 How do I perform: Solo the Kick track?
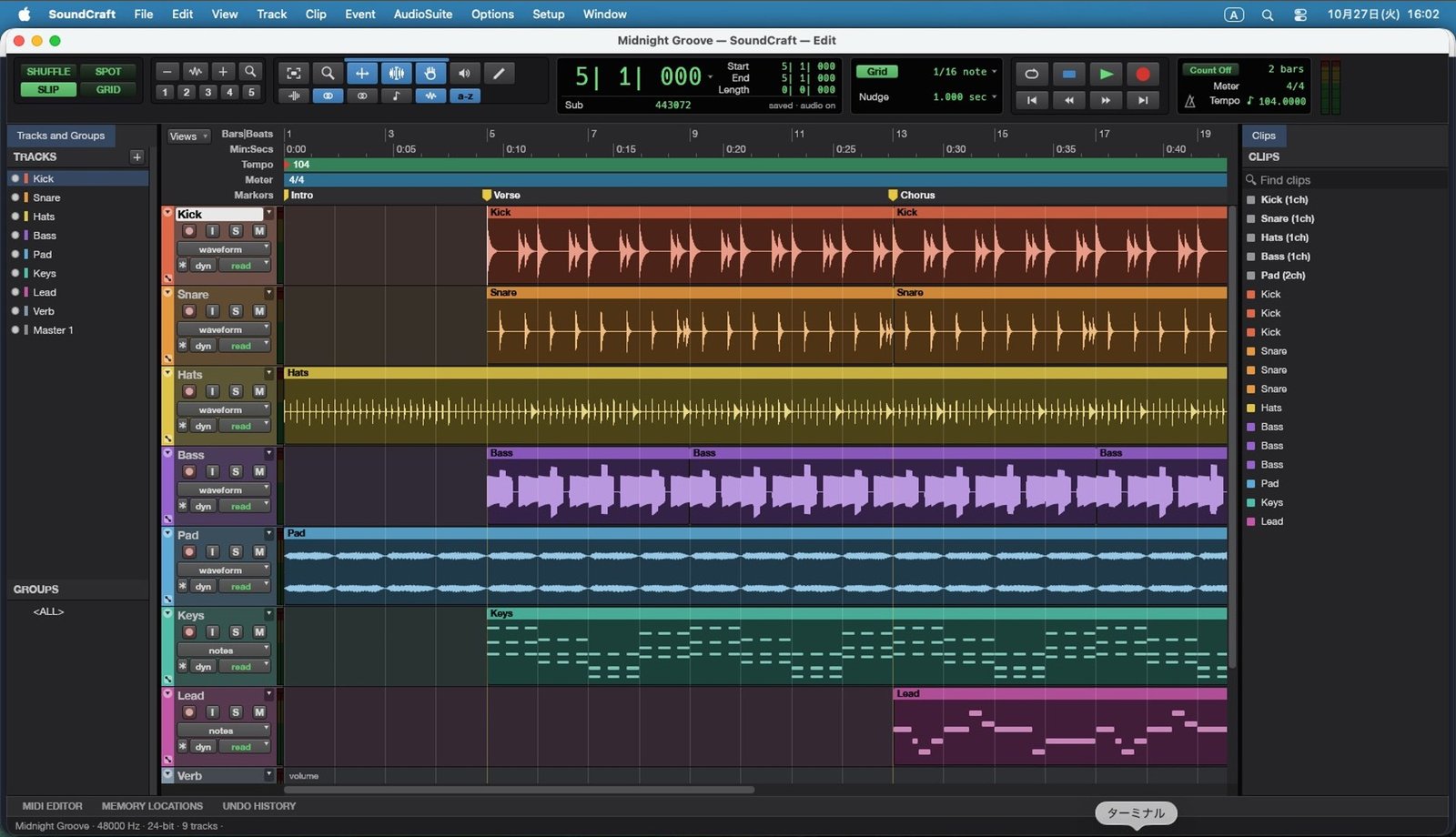coord(236,231)
